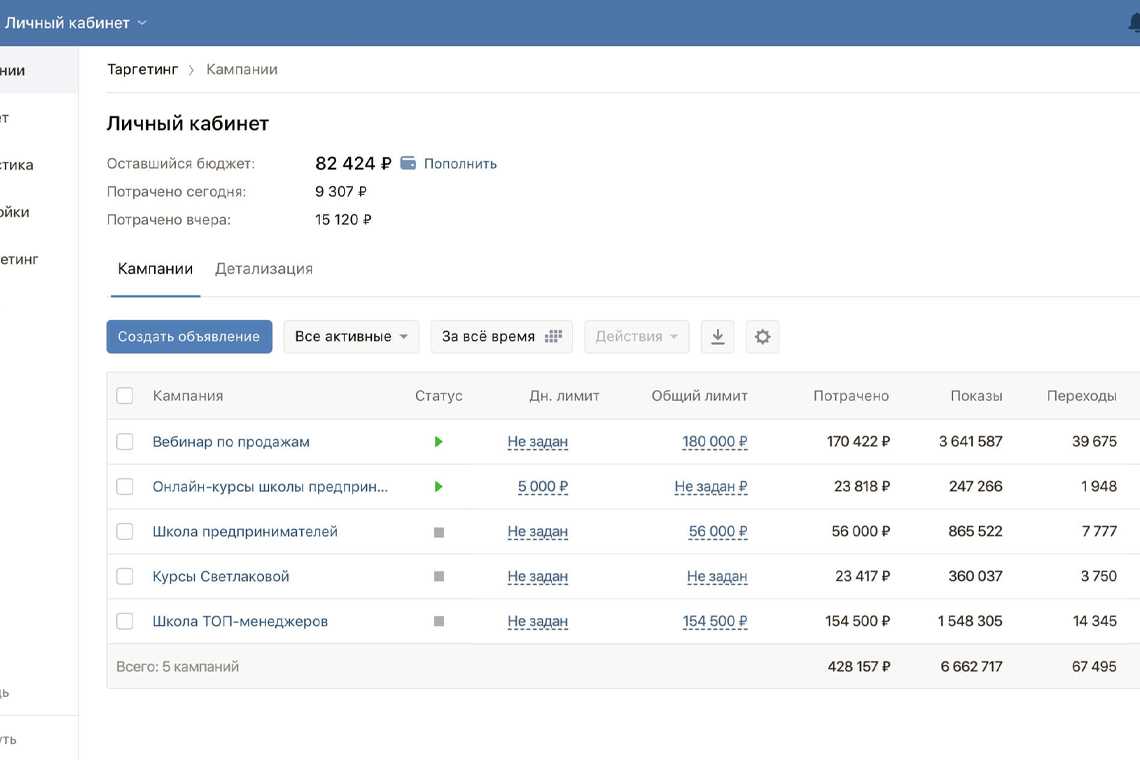Open table settings gear icon
The image size is (1140, 760).
click(762, 337)
